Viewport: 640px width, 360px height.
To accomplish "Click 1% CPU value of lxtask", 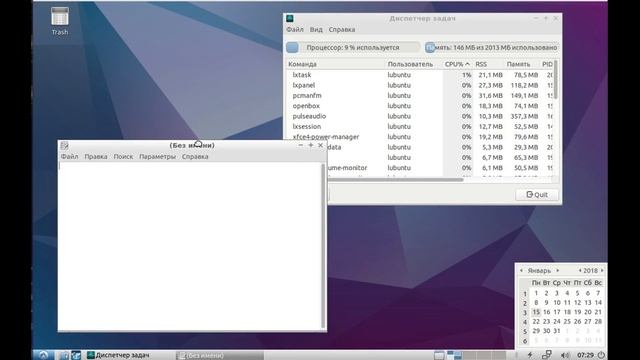I will click(467, 75).
